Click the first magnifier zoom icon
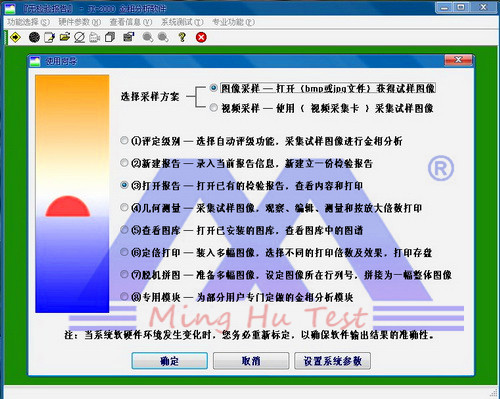500x399 pixels. point(148,37)
